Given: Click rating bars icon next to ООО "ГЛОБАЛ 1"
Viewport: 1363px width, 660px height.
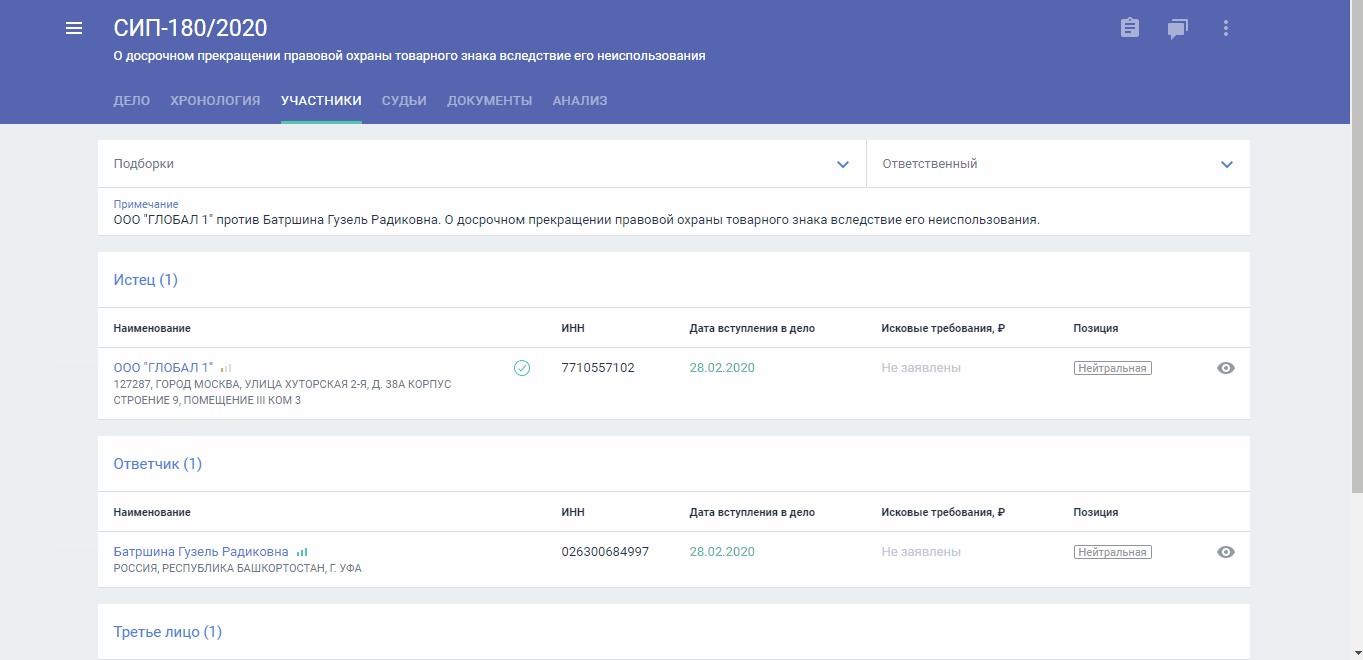Looking at the screenshot, I should [226, 368].
